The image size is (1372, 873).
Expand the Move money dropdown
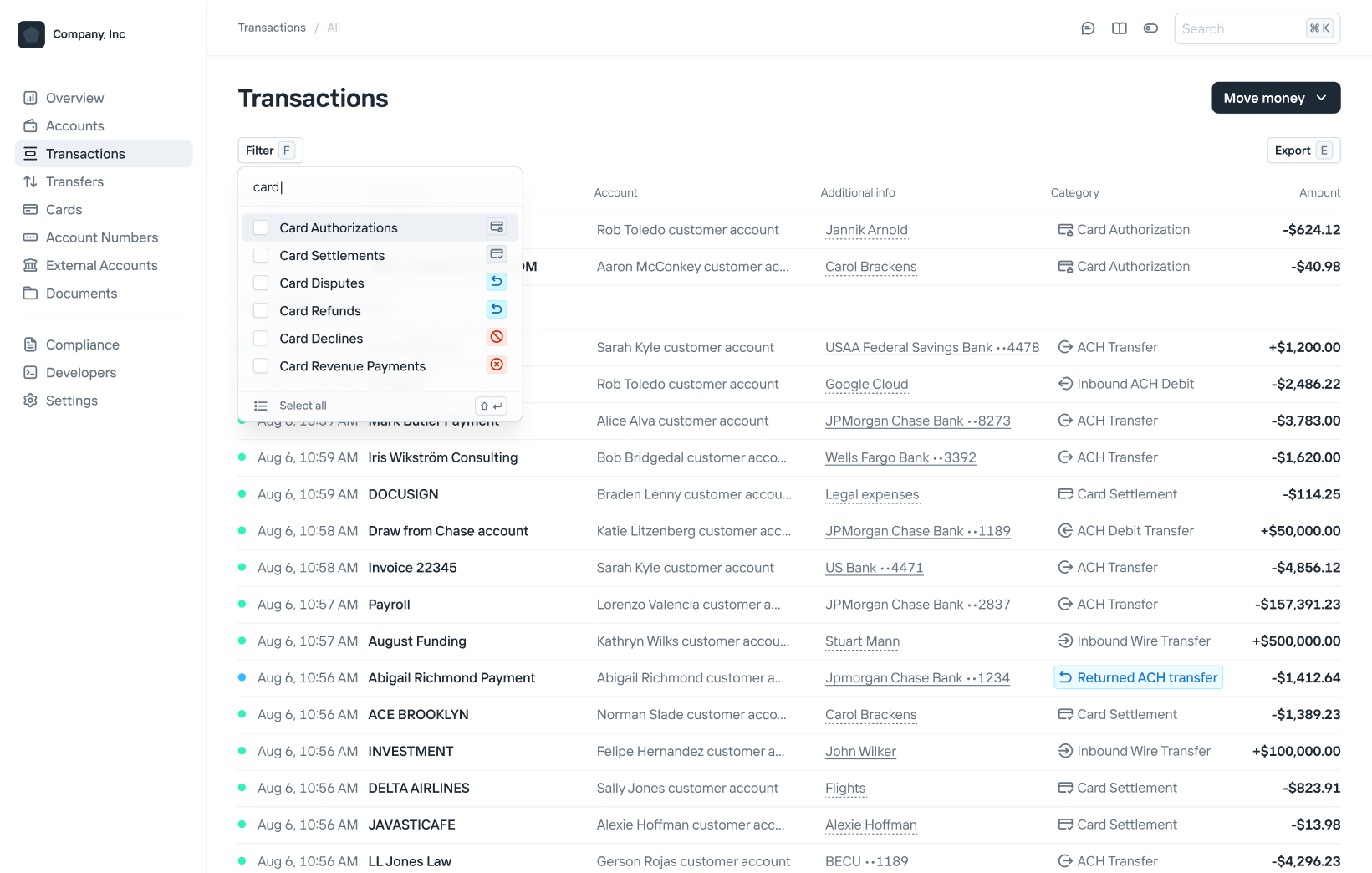pyautogui.click(x=1275, y=98)
